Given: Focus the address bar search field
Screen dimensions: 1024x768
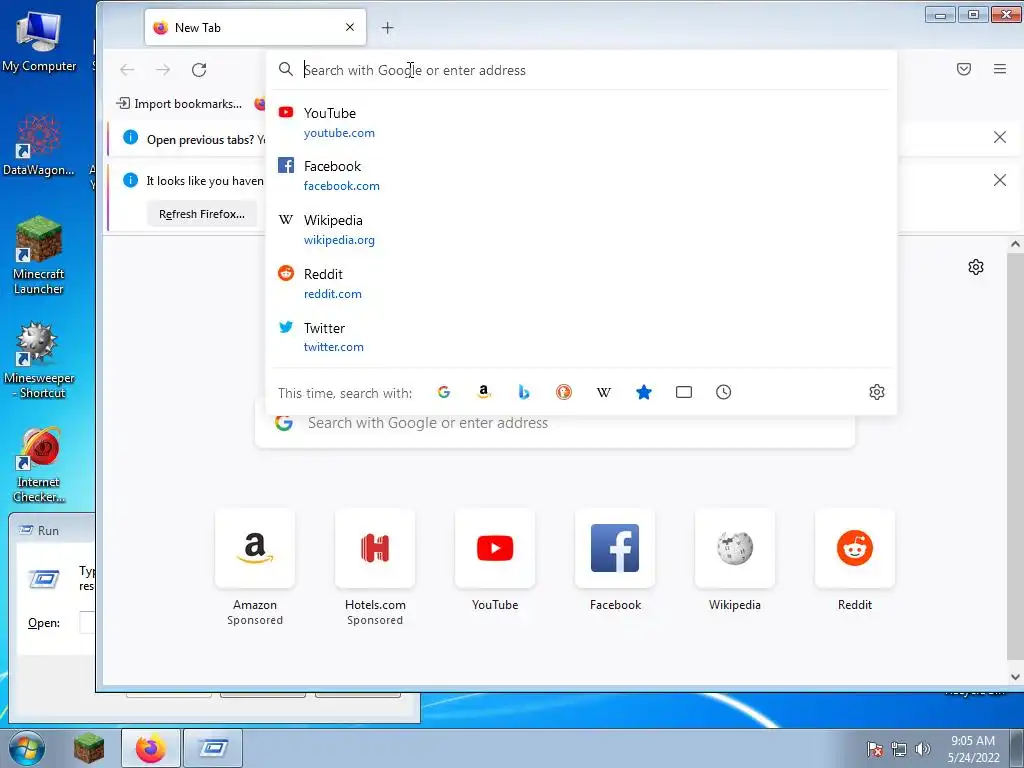Looking at the screenshot, I should (581, 70).
